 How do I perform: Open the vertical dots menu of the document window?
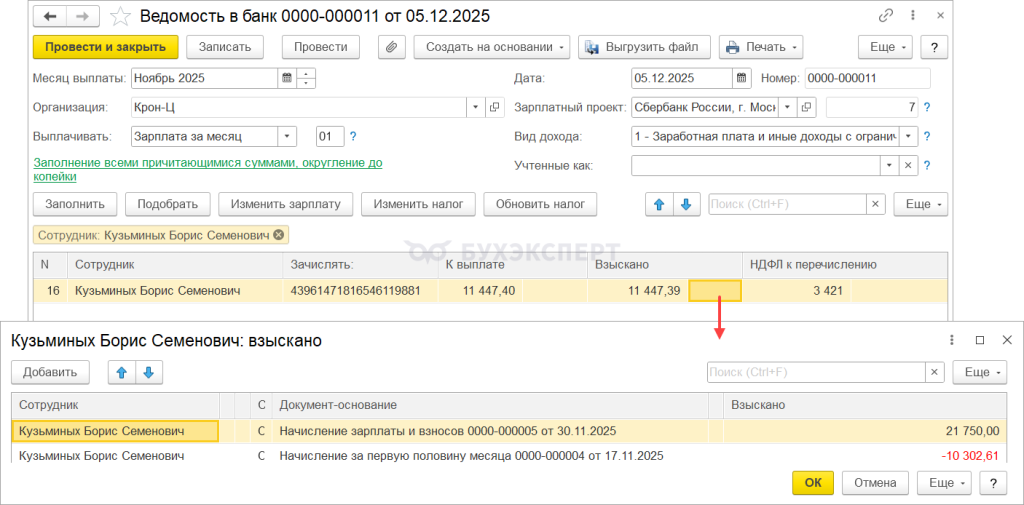click(x=912, y=15)
